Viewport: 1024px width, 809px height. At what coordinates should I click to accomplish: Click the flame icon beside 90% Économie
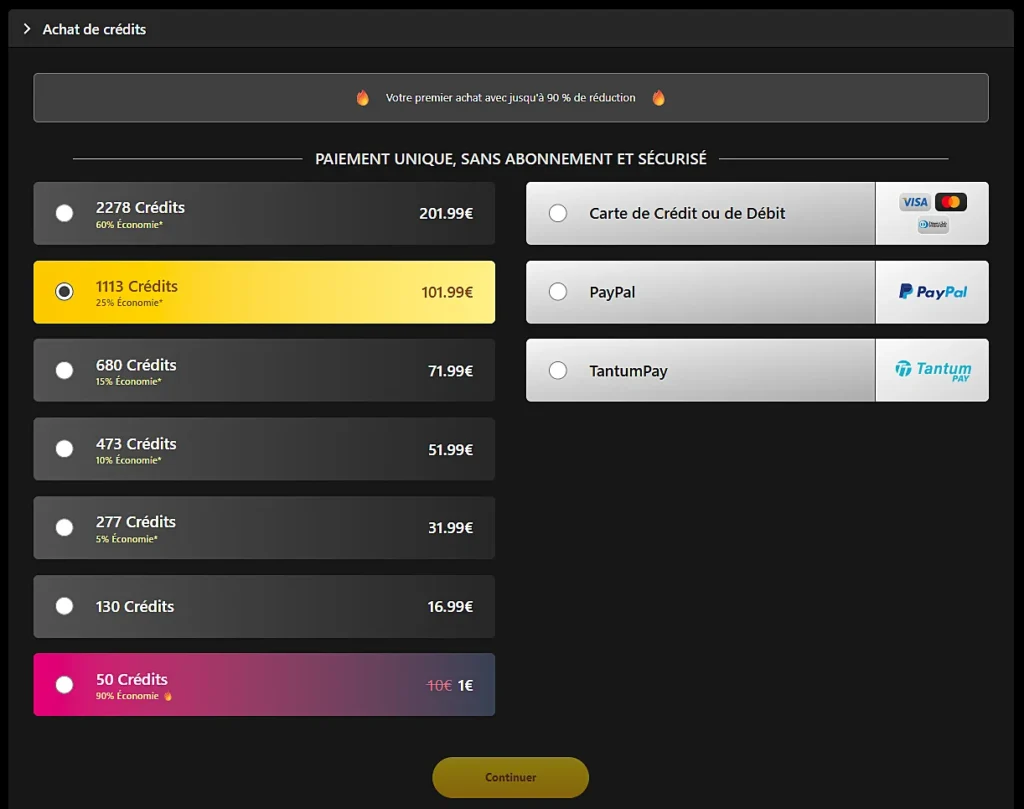[x=168, y=696]
